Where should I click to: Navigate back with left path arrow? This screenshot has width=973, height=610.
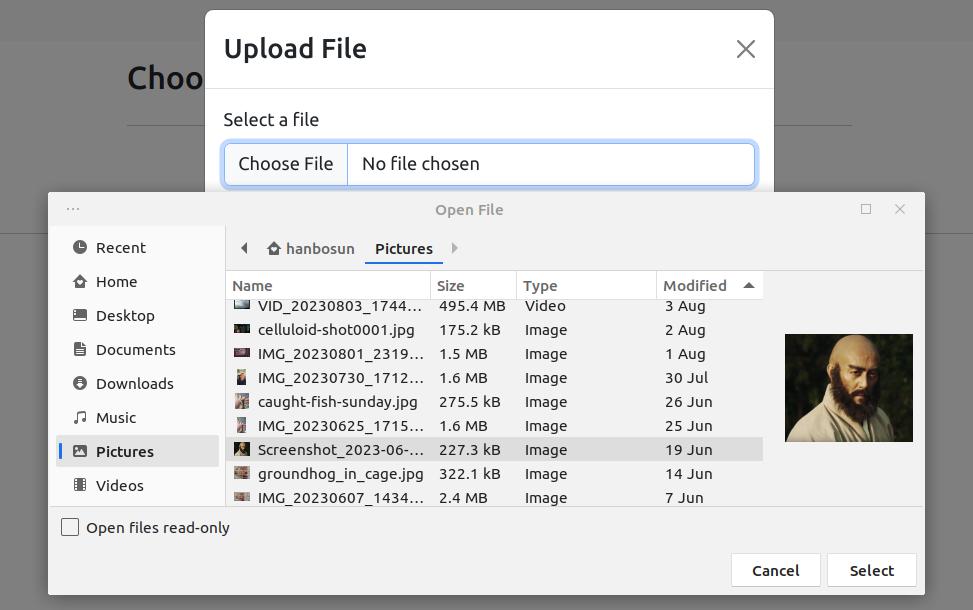pyautogui.click(x=244, y=248)
